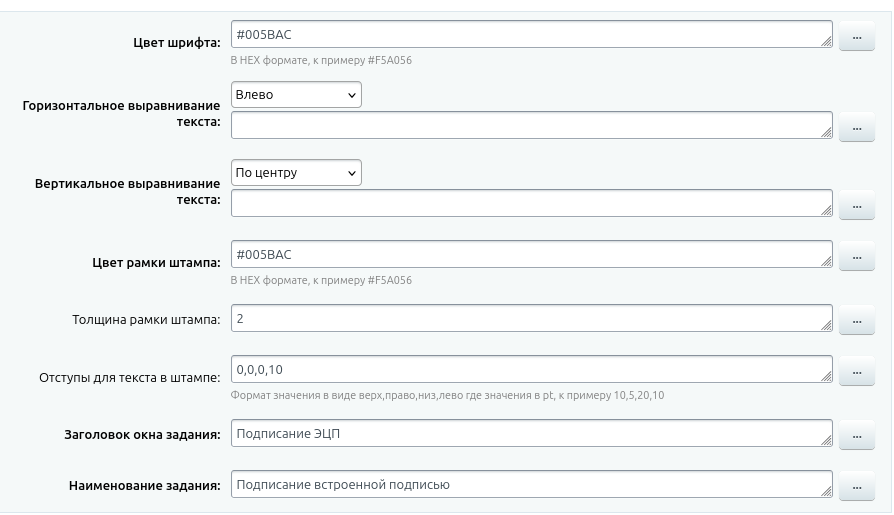Click the 'Толщина рамки штампа' field containing 2
The height and width of the screenshot is (515, 894).
point(530,318)
